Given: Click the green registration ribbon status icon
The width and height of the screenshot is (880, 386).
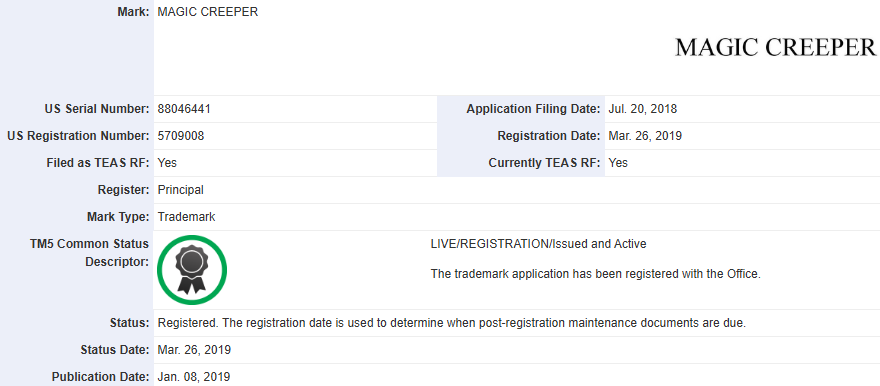Looking at the screenshot, I should click(192, 270).
